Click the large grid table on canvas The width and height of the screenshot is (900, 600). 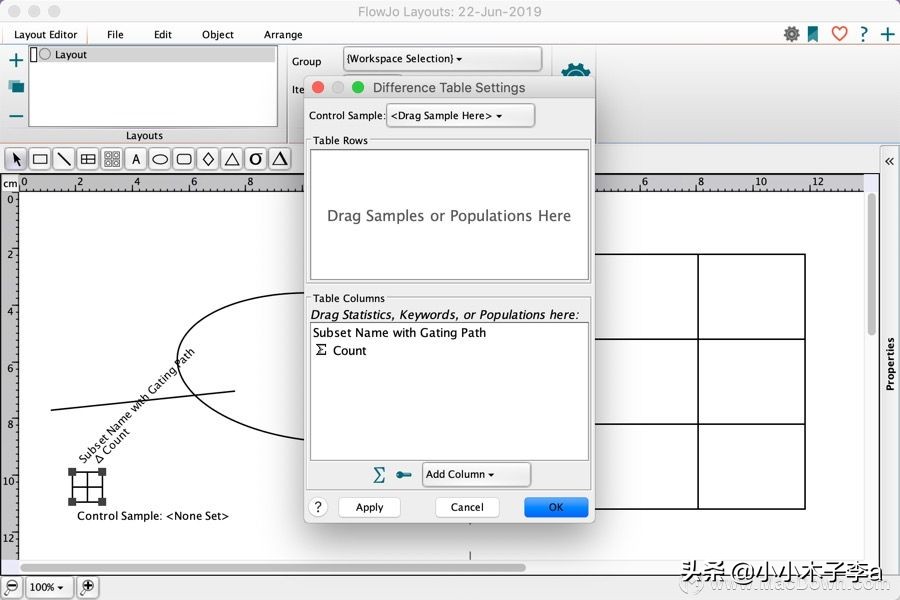tap(699, 381)
